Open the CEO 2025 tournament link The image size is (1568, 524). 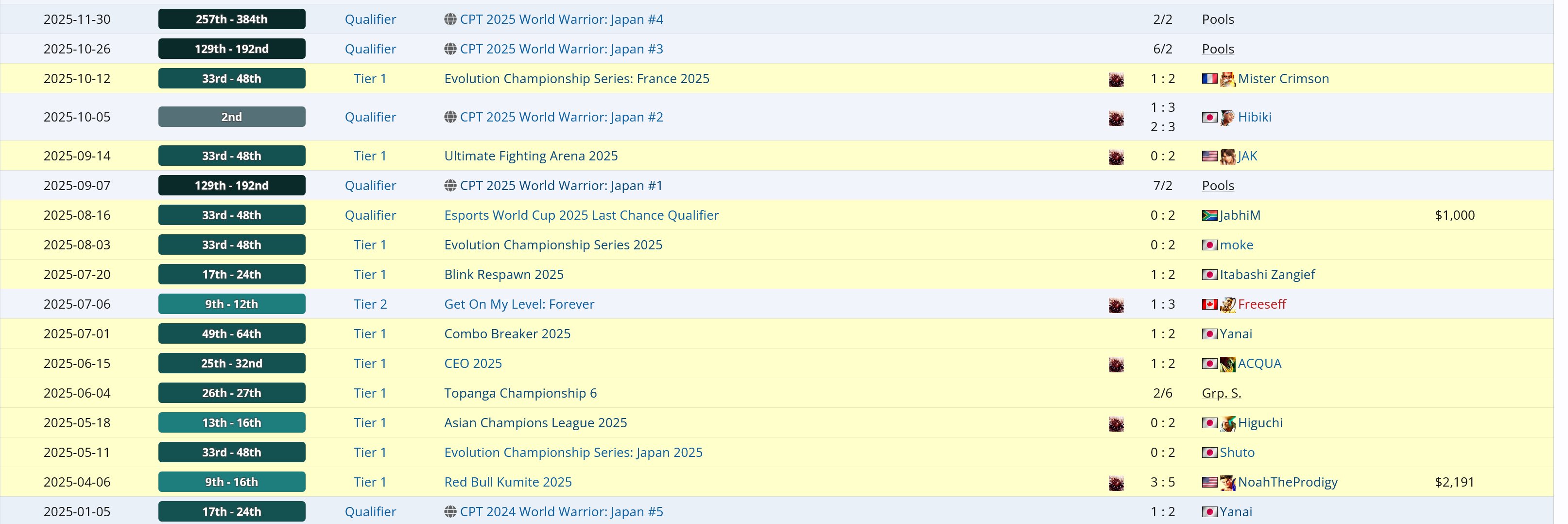pyautogui.click(x=473, y=363)
